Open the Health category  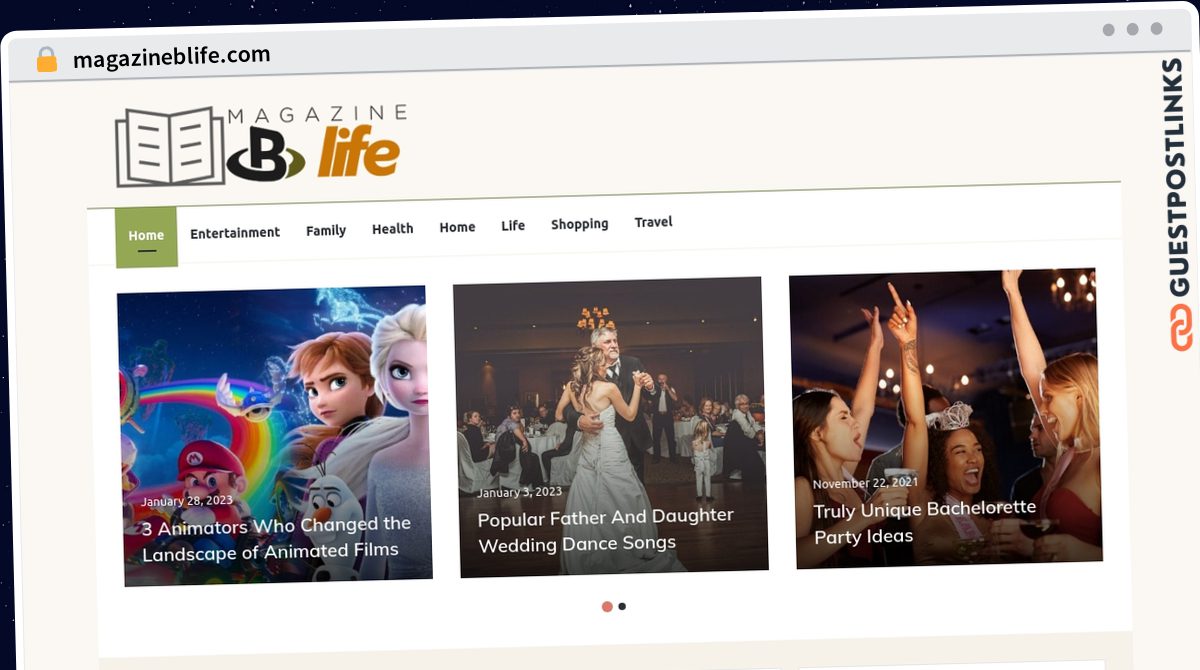(x=392, y=229)
